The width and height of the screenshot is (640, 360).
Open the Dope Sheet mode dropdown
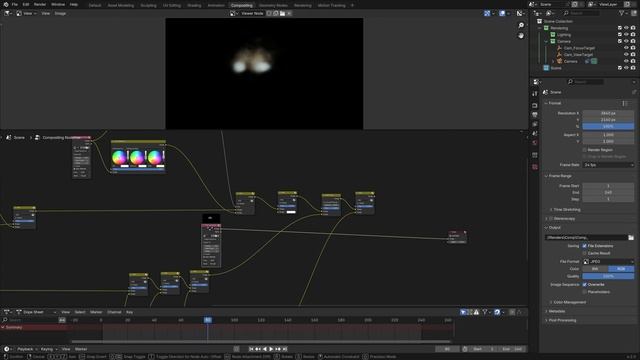coord(37,312)
